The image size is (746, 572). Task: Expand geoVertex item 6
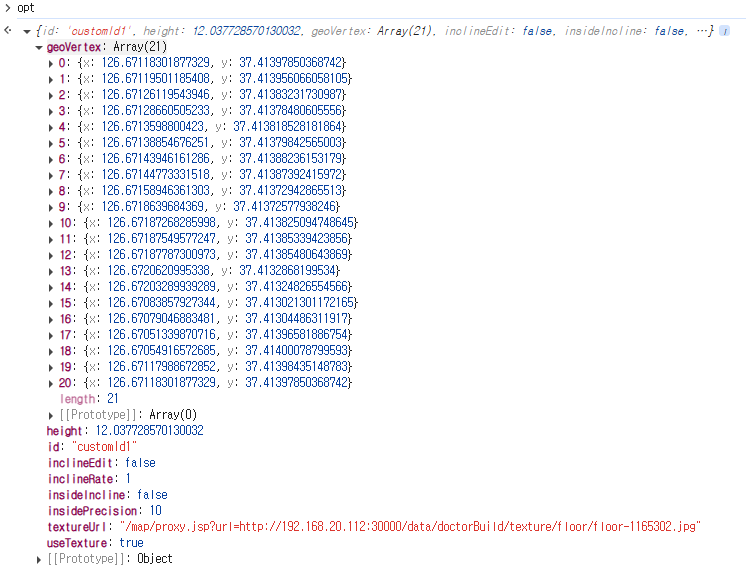[x=51, y=159]
